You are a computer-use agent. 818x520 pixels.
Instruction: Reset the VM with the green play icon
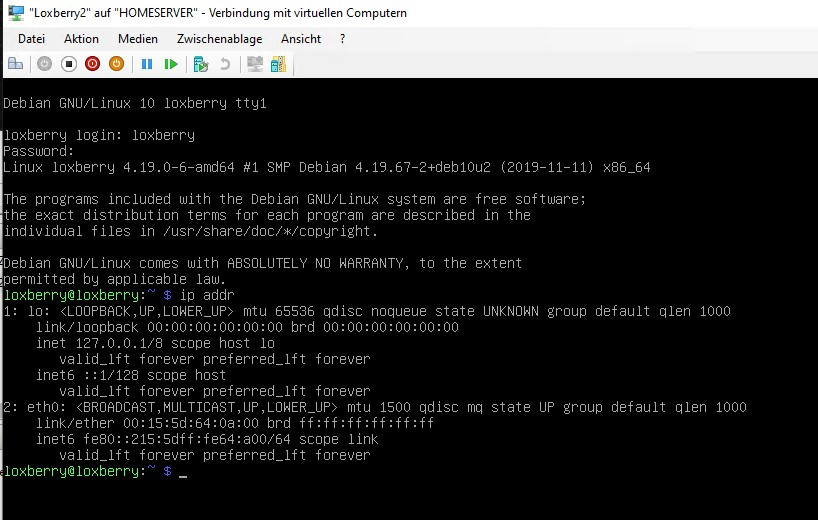[x=171, y=64]
